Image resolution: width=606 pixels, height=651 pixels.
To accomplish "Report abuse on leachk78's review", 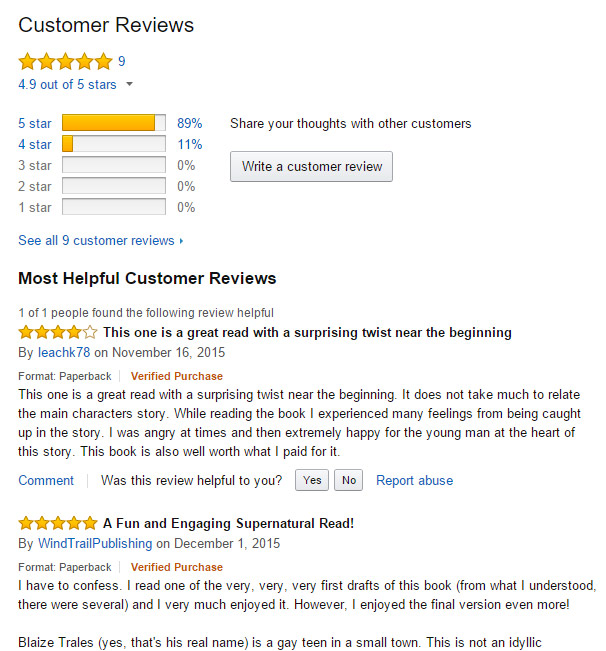I will coord(414,481).
